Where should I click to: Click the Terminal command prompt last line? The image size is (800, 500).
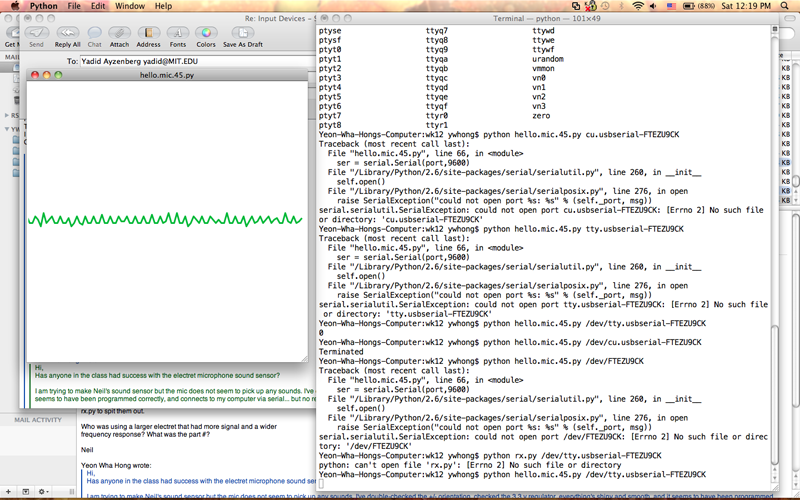click(512, 474)
